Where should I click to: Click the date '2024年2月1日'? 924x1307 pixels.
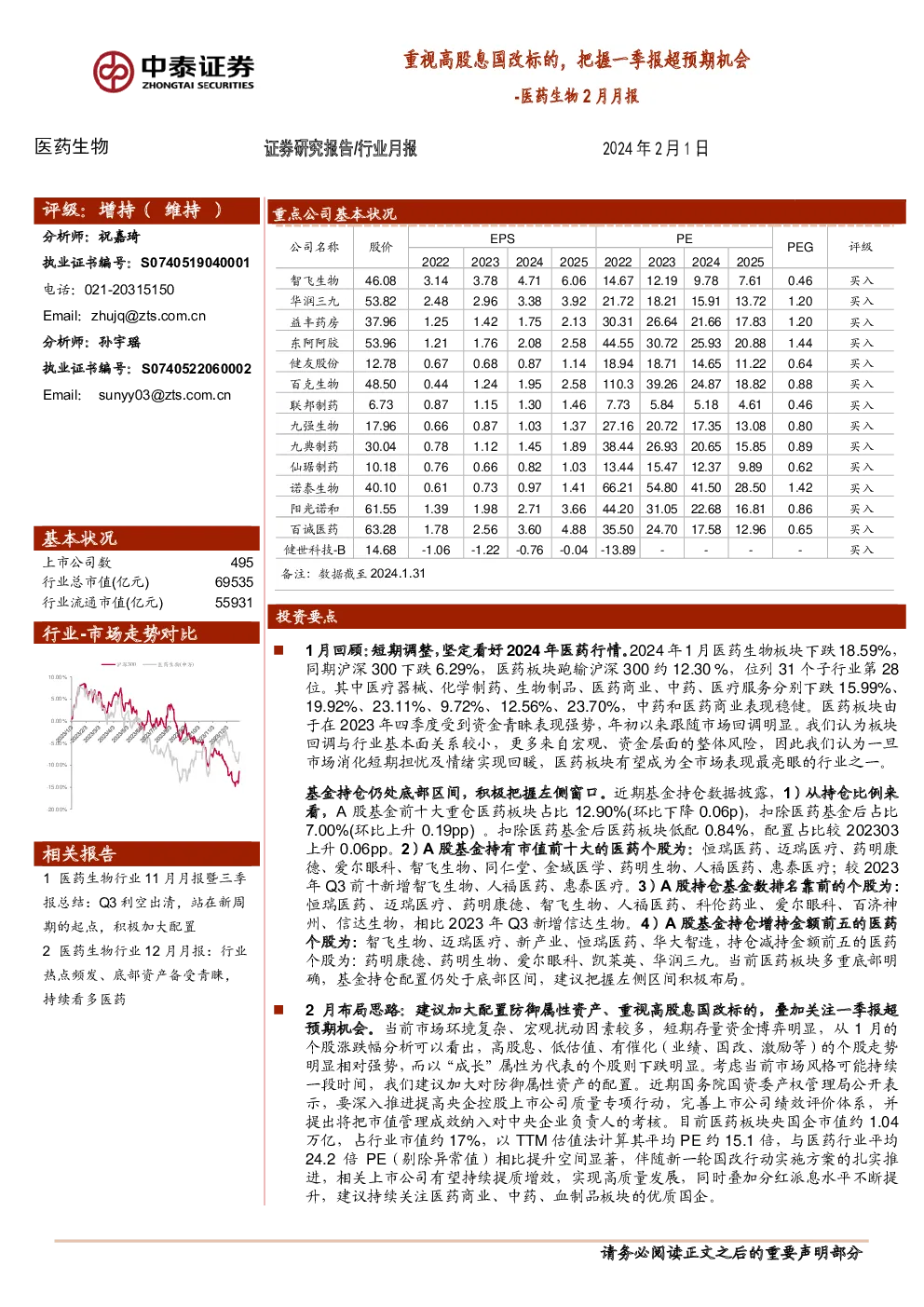tap(655, 148)
